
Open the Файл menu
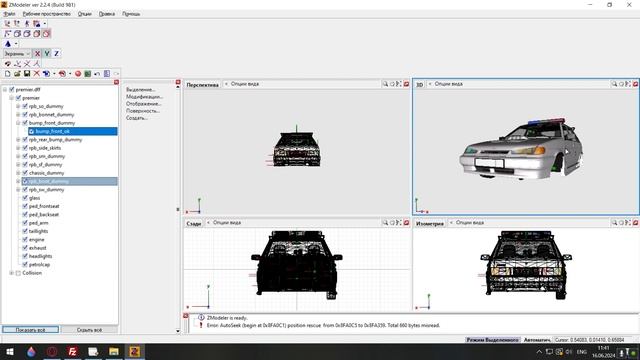click(9, 14)
